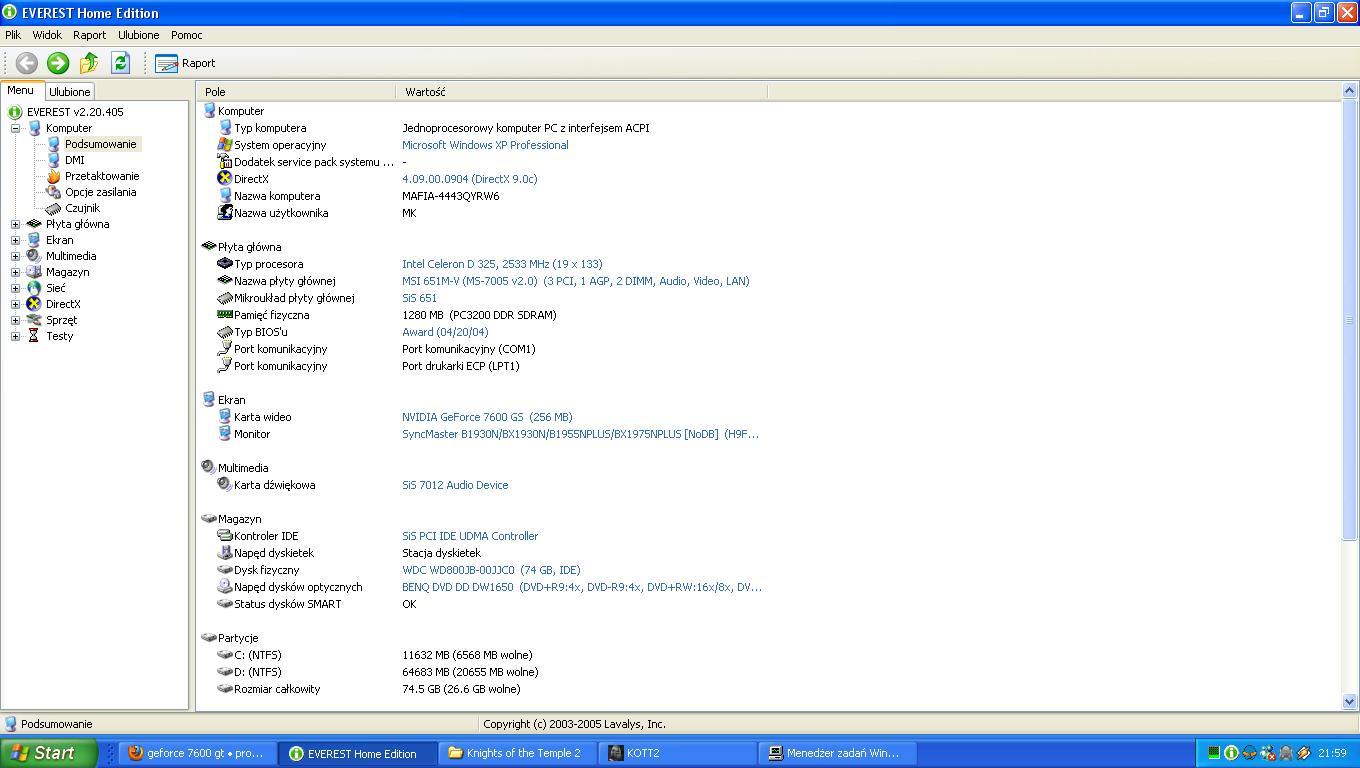Click the Back navigation arrow icon

coord(27,63)
